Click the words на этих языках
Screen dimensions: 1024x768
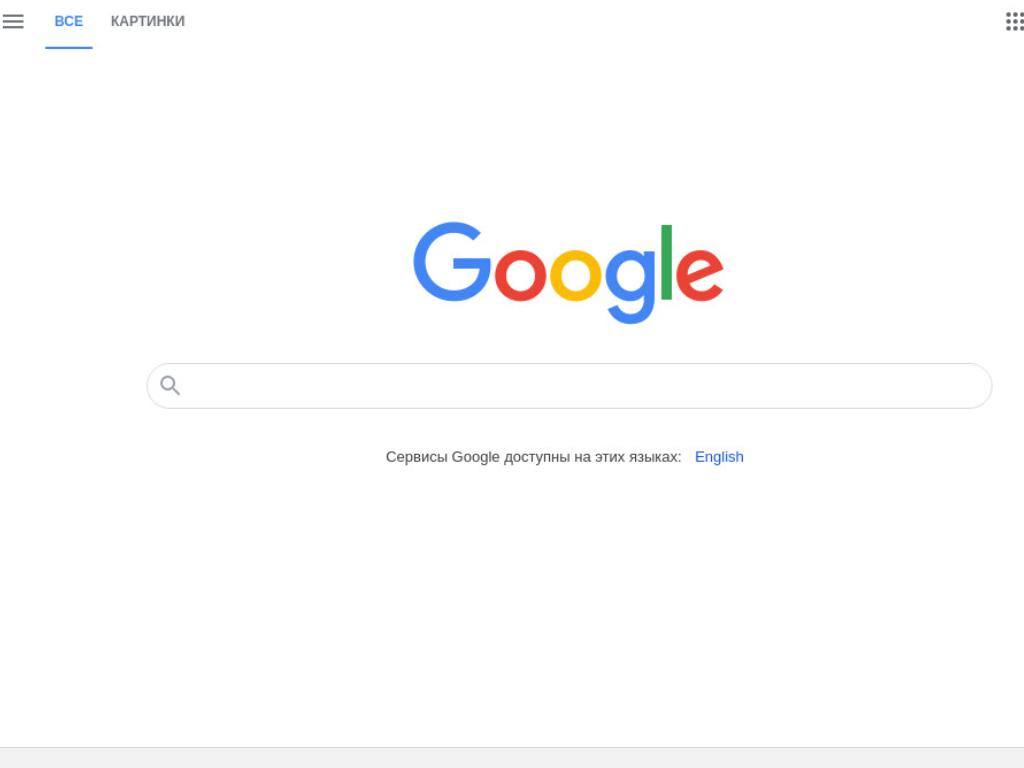628,456
